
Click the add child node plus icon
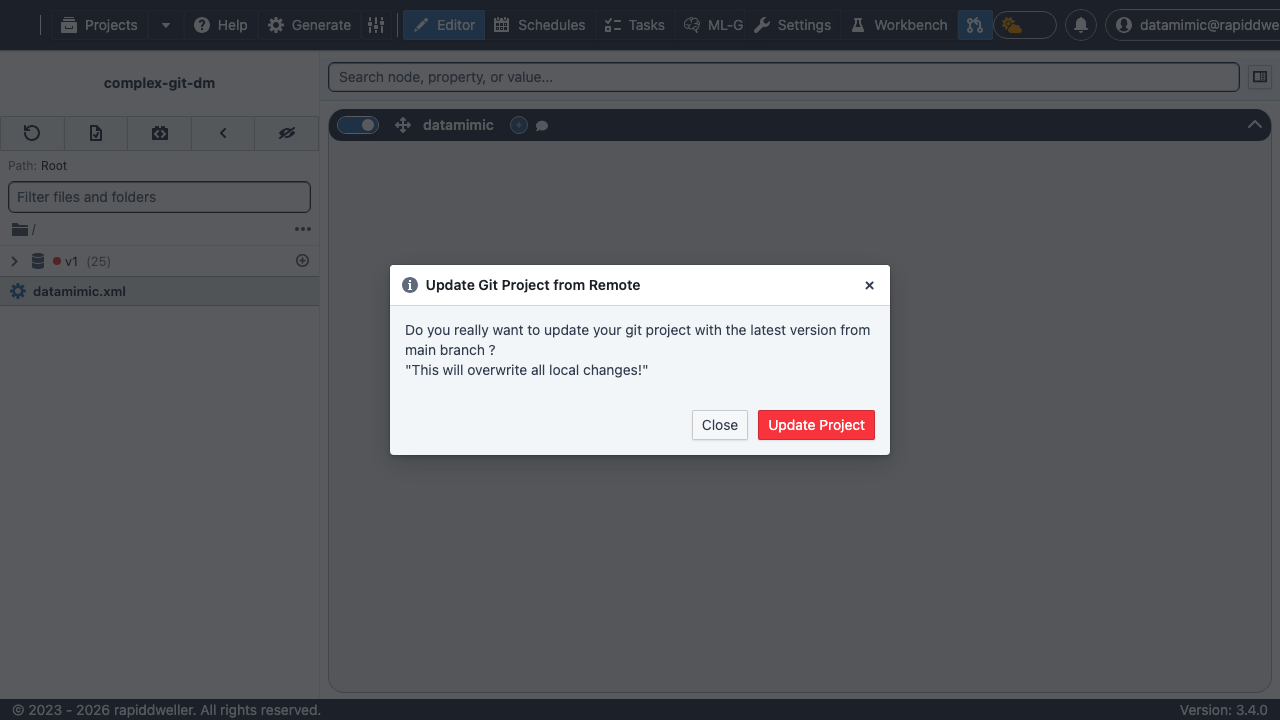(518, 125)
